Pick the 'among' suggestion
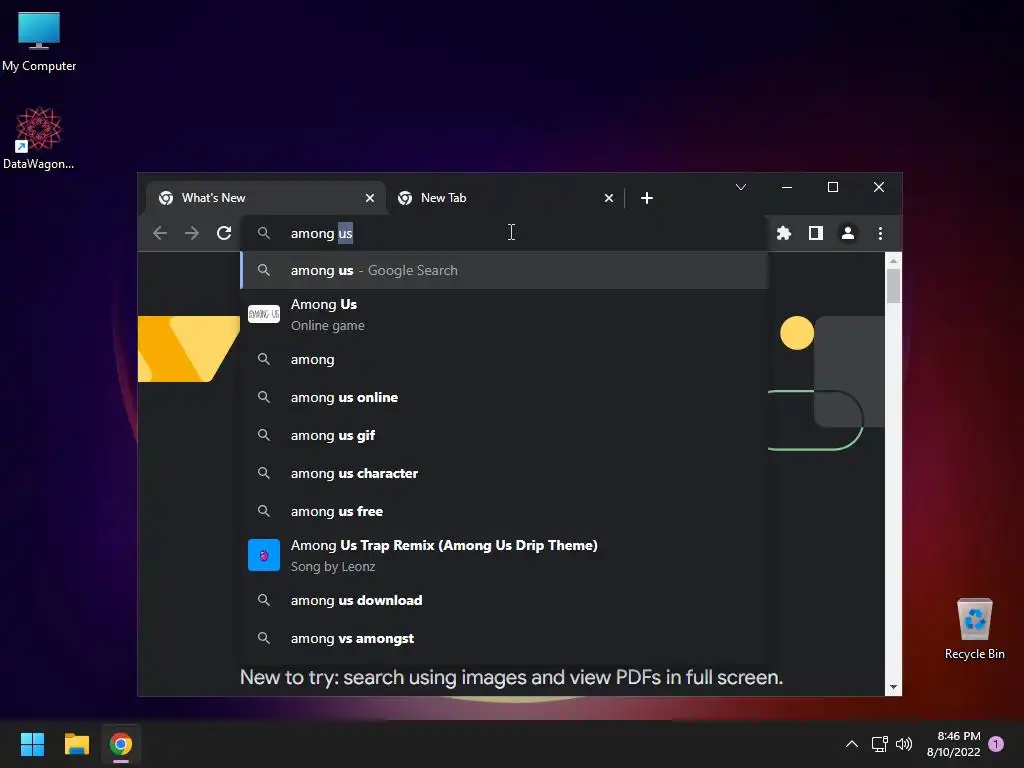1024x768 pixels. pos(505,359)
